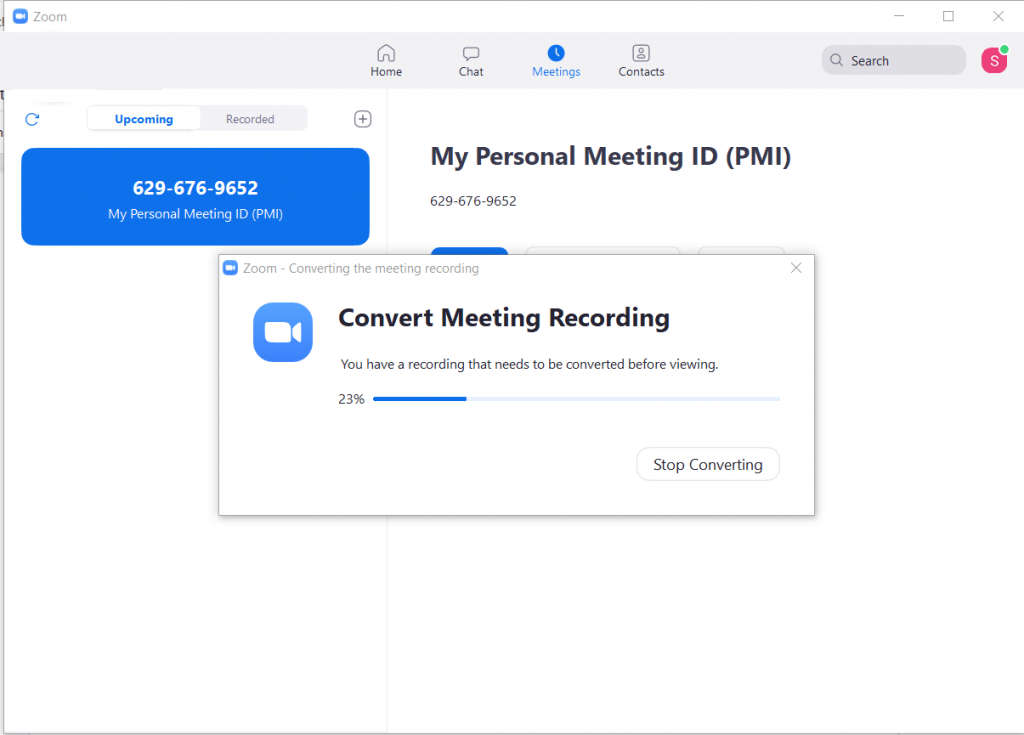This screenshot has width=1024, height=735.
Task: Click the blue Zoom camera icon in the dialog
Action: pyautogui.click(x=283, y=332)
